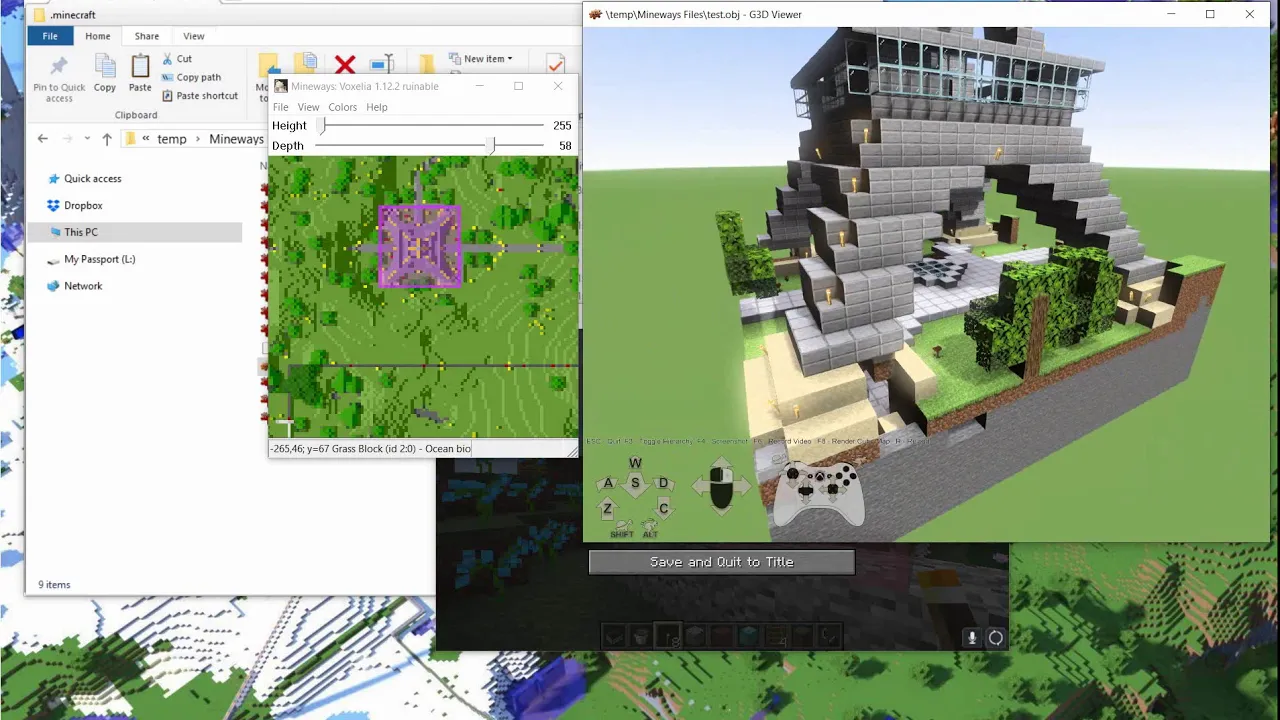This screenshot has width=1280, height=720.
Task: Open Mineways Colors menu
Action: (343, 107)
